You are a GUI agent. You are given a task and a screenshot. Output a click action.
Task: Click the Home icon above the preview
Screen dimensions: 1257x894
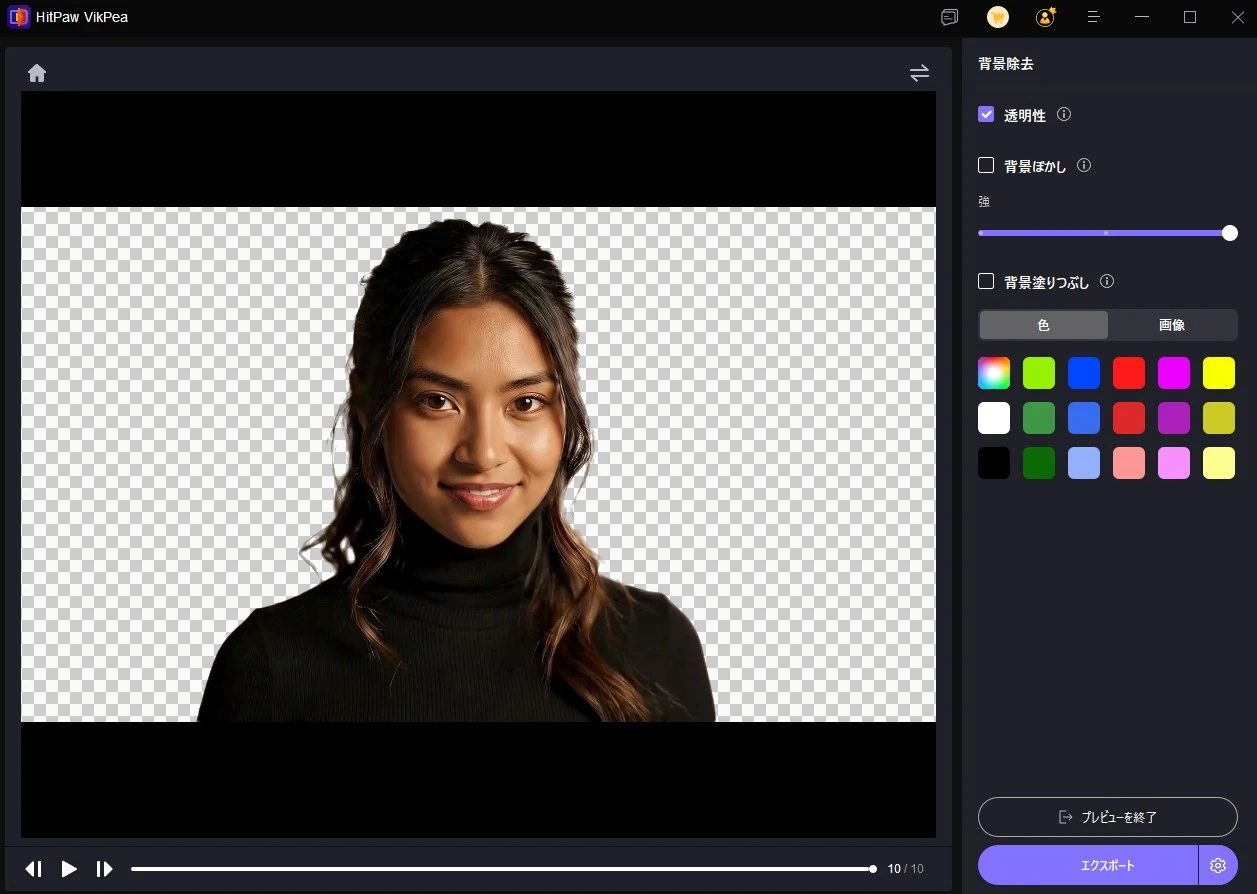37,73
